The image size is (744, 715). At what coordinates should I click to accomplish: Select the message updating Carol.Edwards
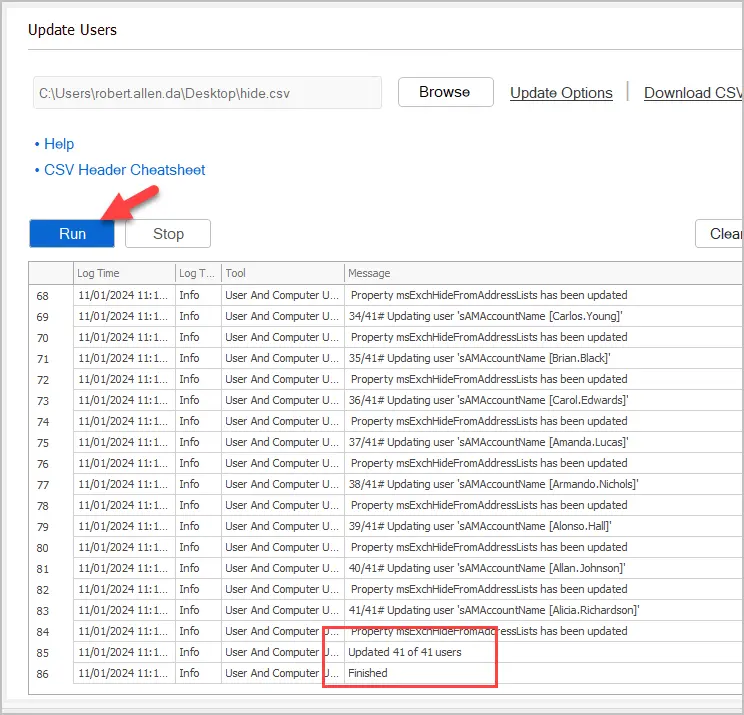click(488, 400)
